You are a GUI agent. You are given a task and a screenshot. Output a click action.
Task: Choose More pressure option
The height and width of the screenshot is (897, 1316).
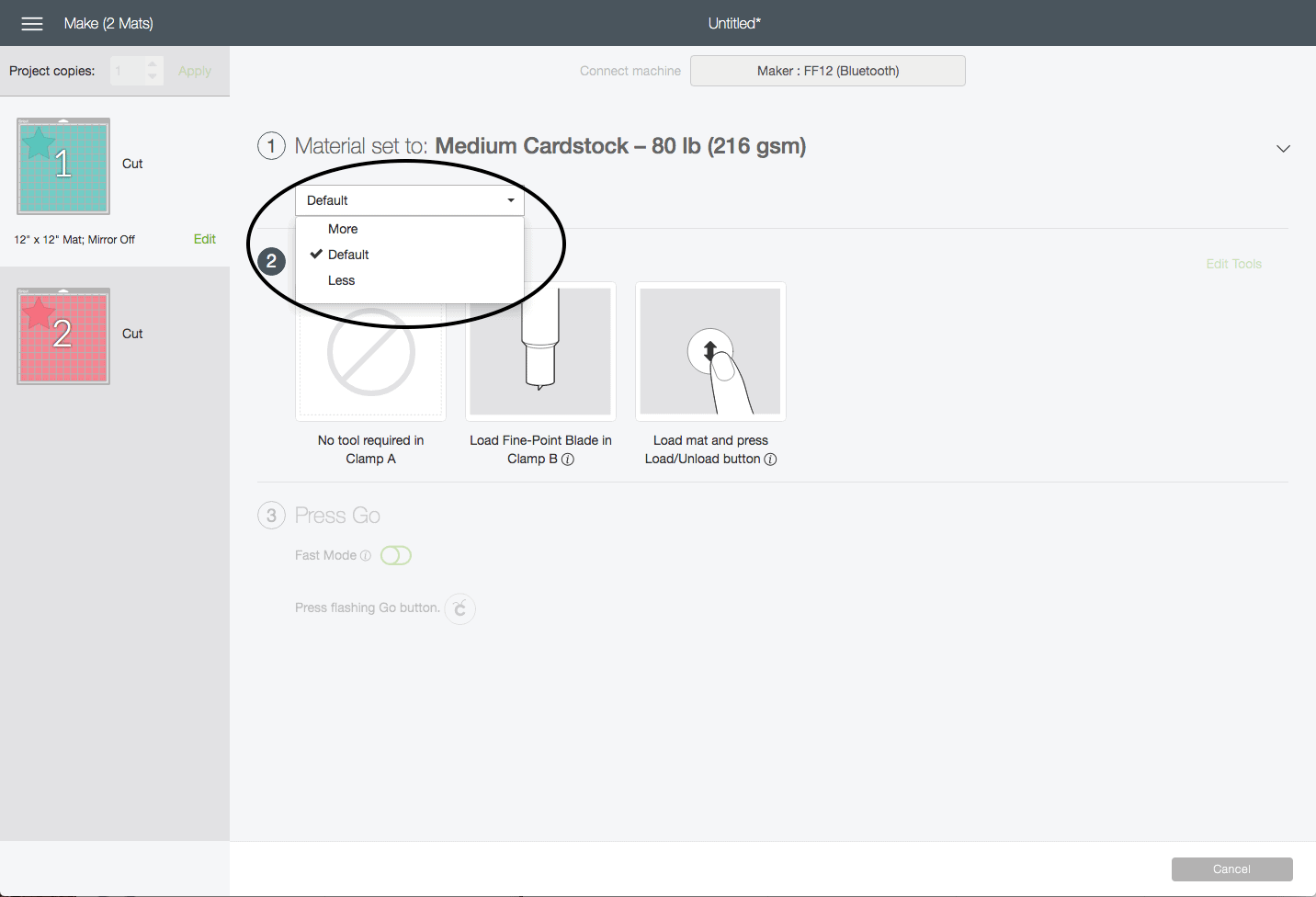(x=343, y=229)
